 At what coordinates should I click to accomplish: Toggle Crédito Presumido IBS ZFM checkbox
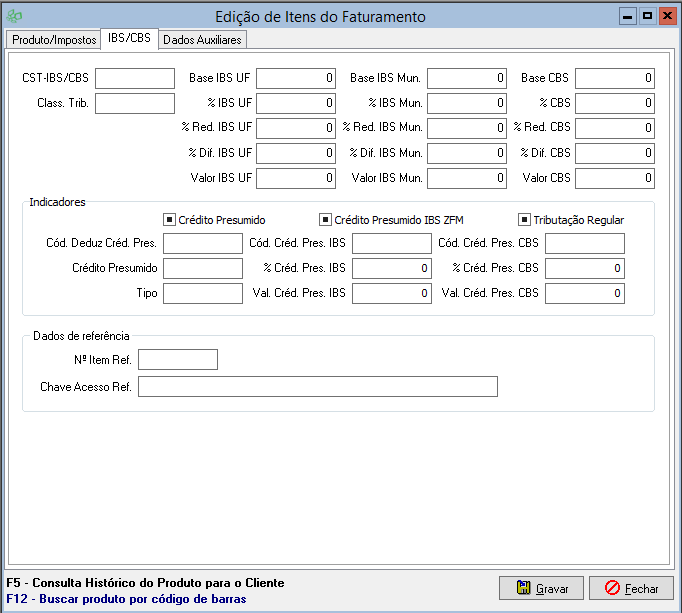tap(325, 220)
